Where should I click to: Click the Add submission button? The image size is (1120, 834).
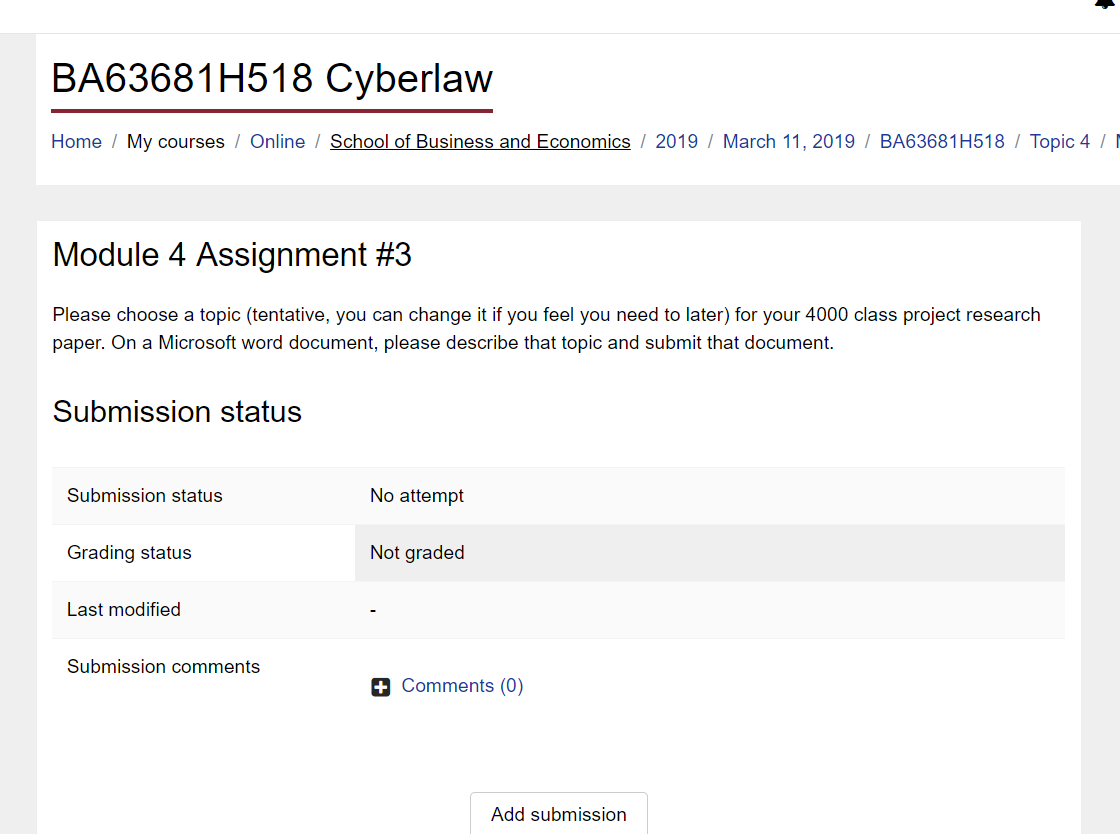(559, 814)
